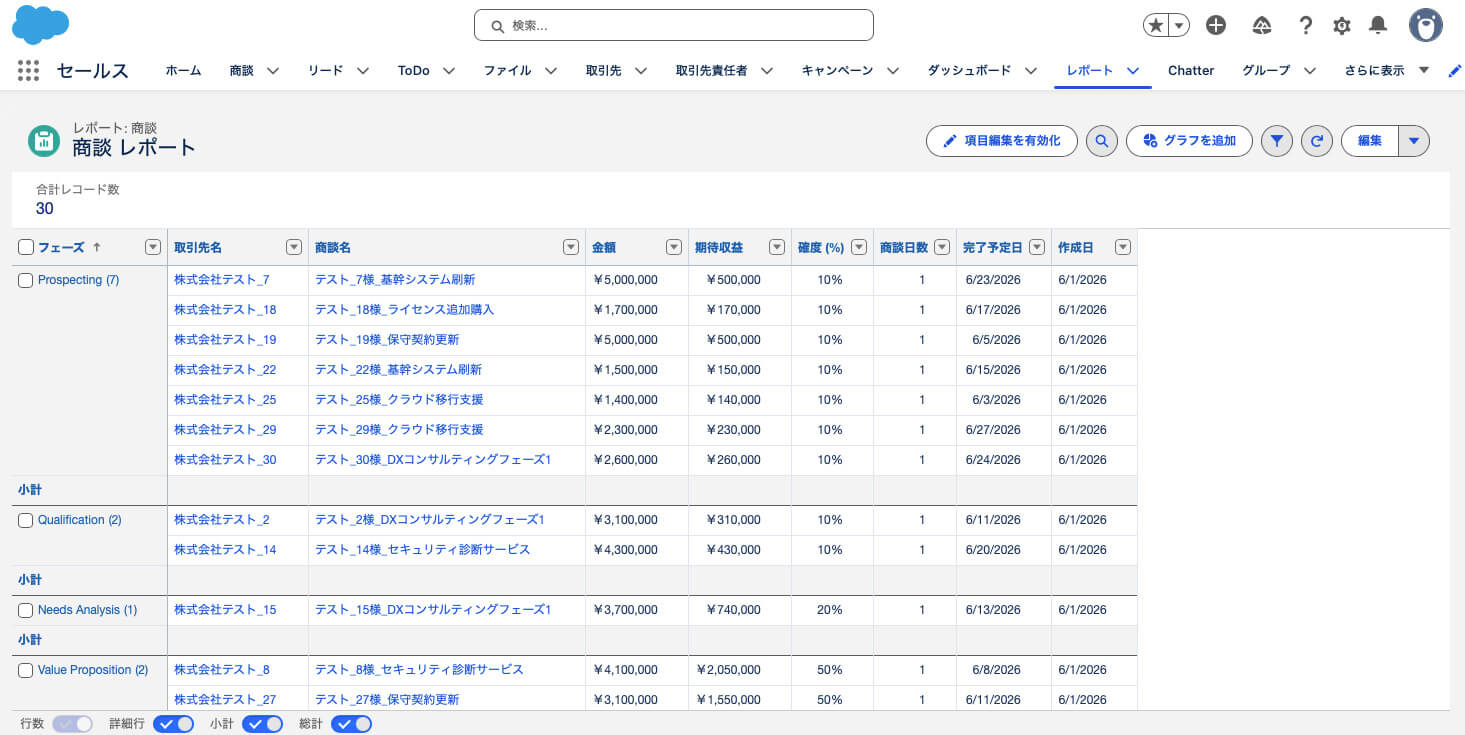Switch to the Chatter tab
The image size is (1465, 735).
(1191, 70)
